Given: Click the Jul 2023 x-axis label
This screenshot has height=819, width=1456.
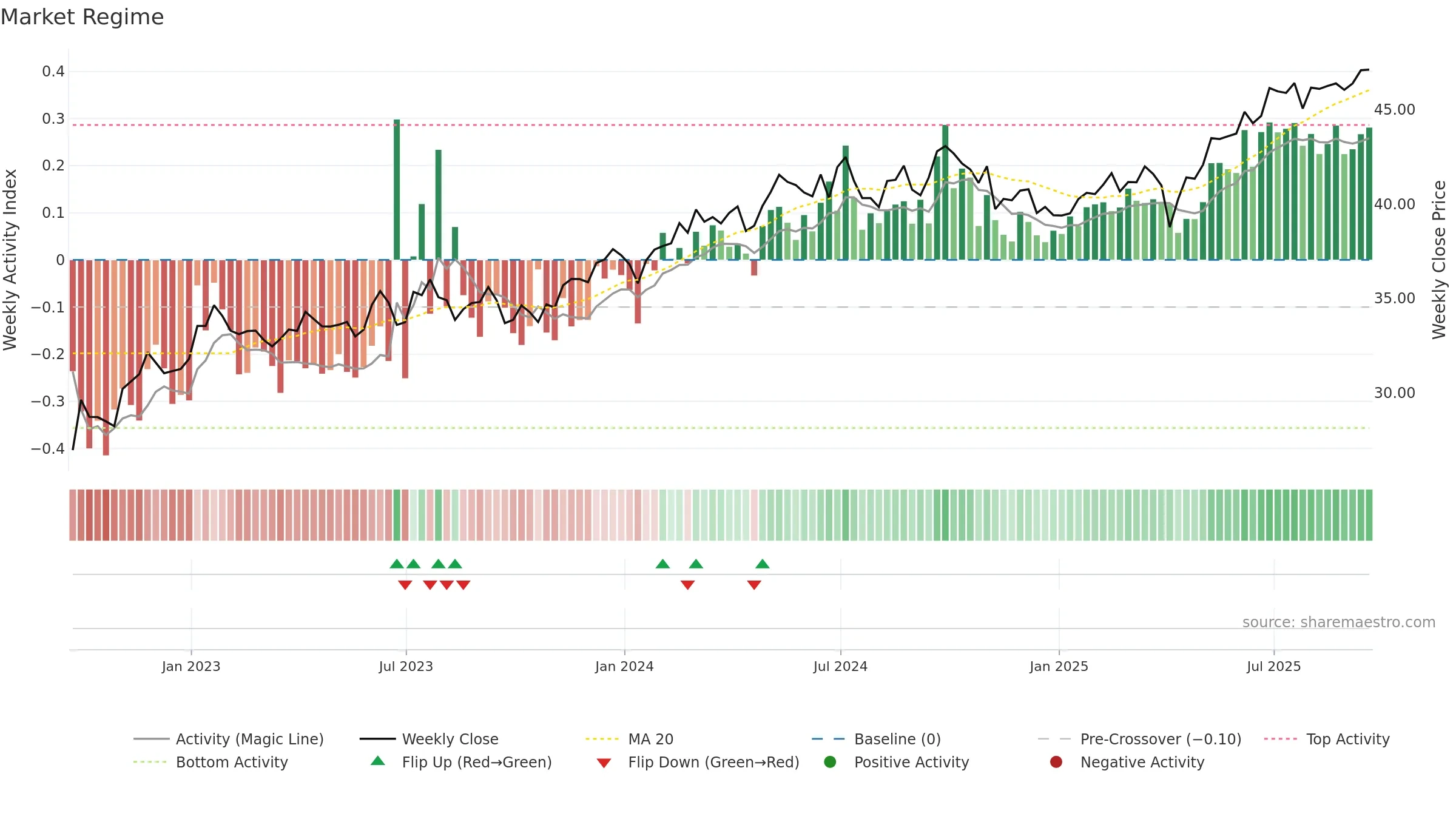Looking at the screenshot, I should [406, 667].
